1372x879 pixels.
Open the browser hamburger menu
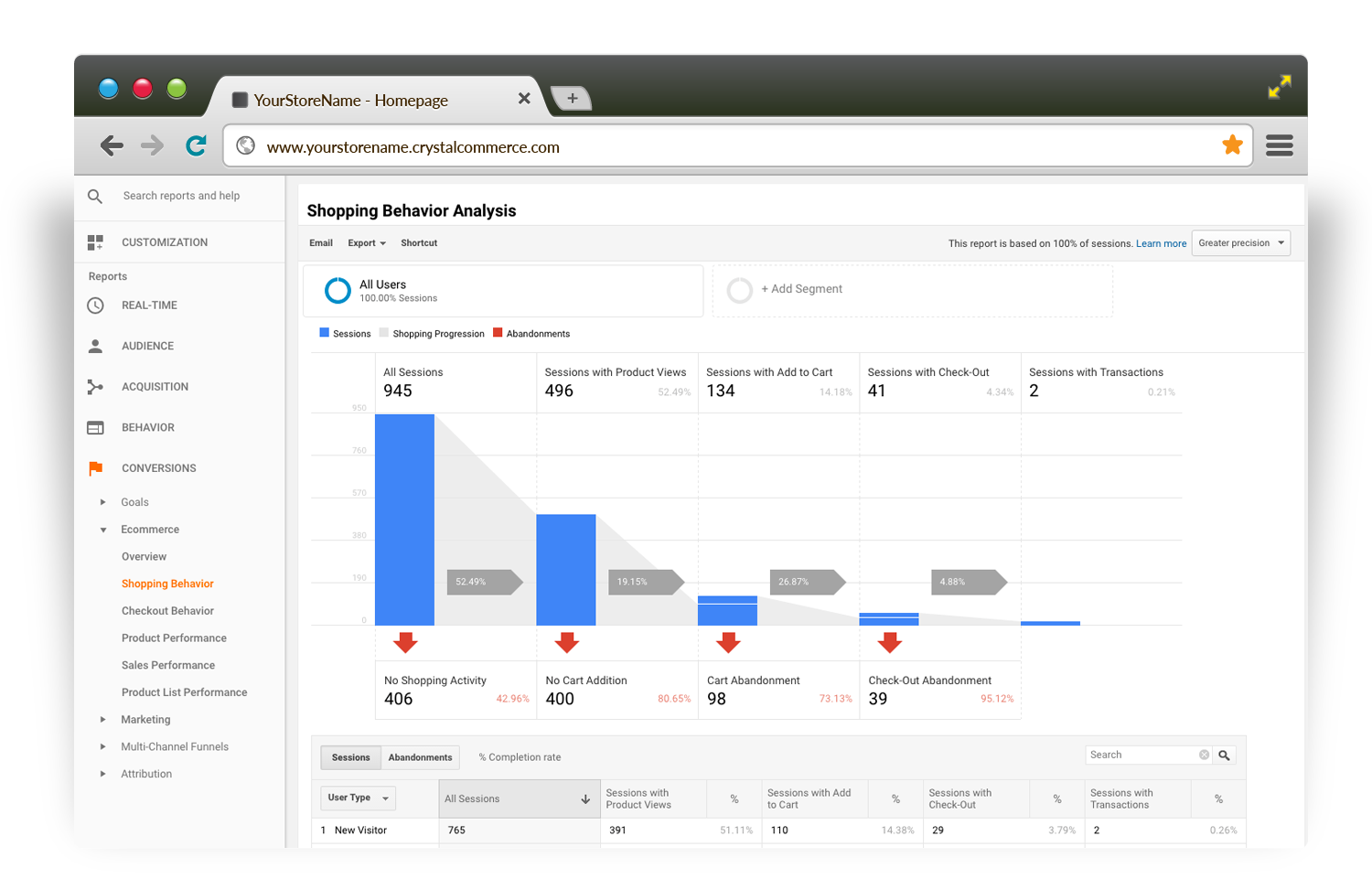[x=1279, y=145]
